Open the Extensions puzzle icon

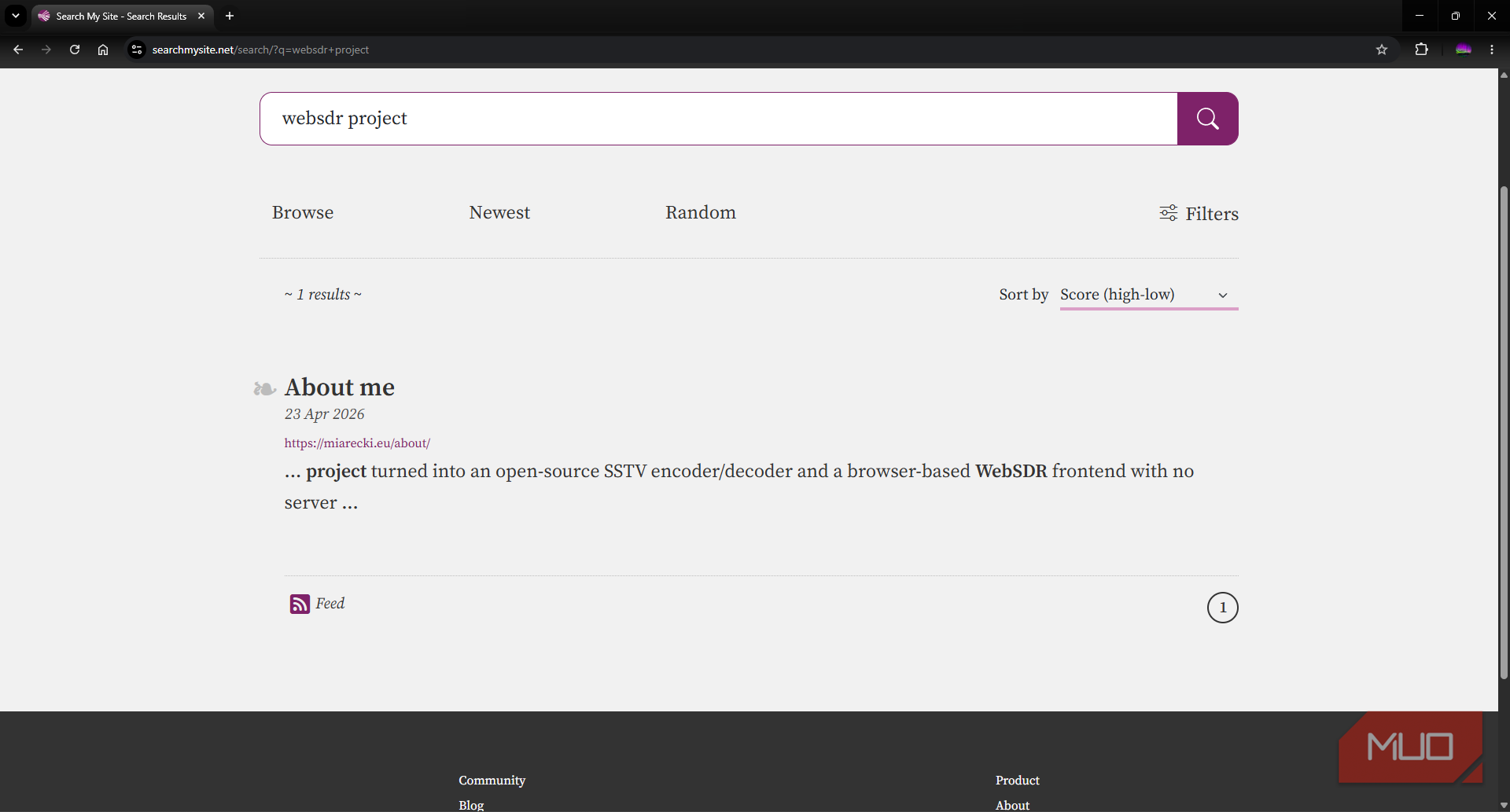[x=1421, y=50]
